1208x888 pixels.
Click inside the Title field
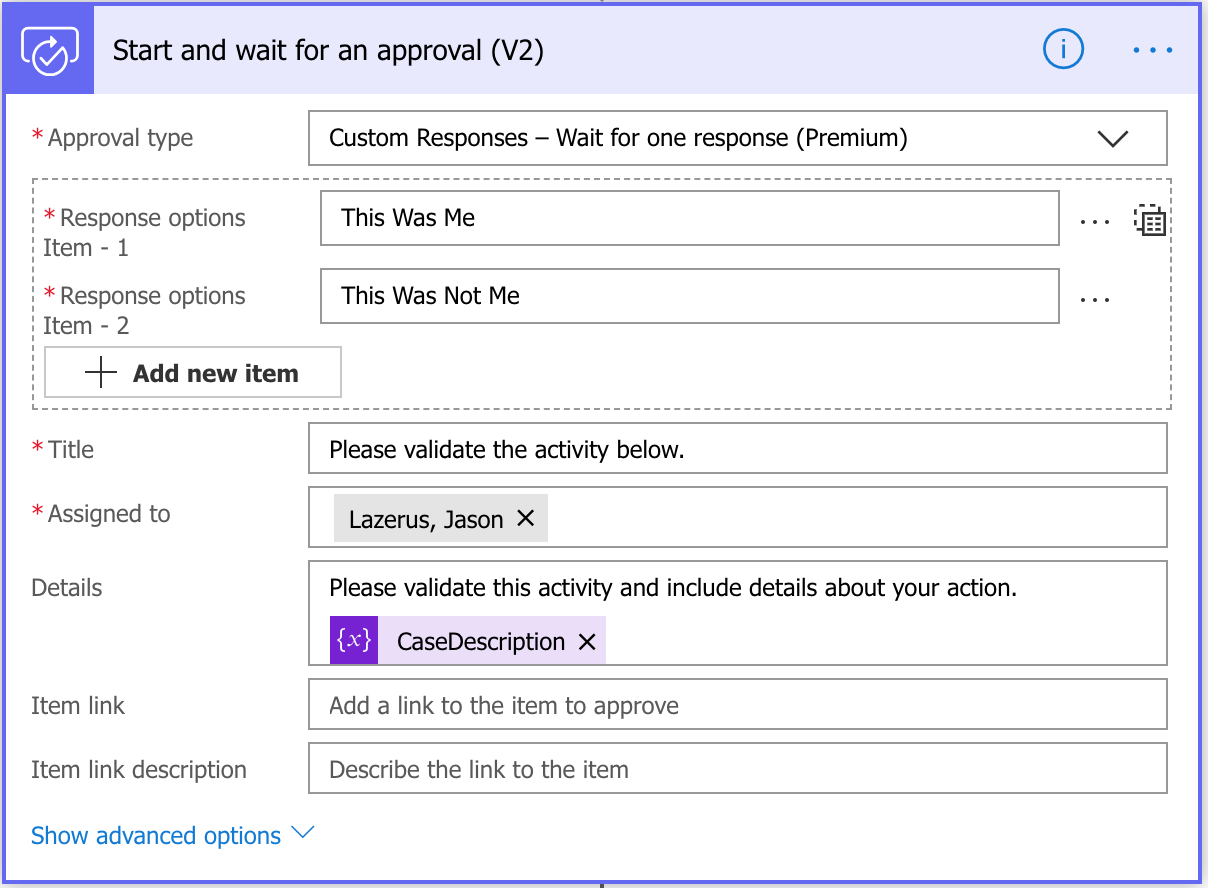[737, 448]
